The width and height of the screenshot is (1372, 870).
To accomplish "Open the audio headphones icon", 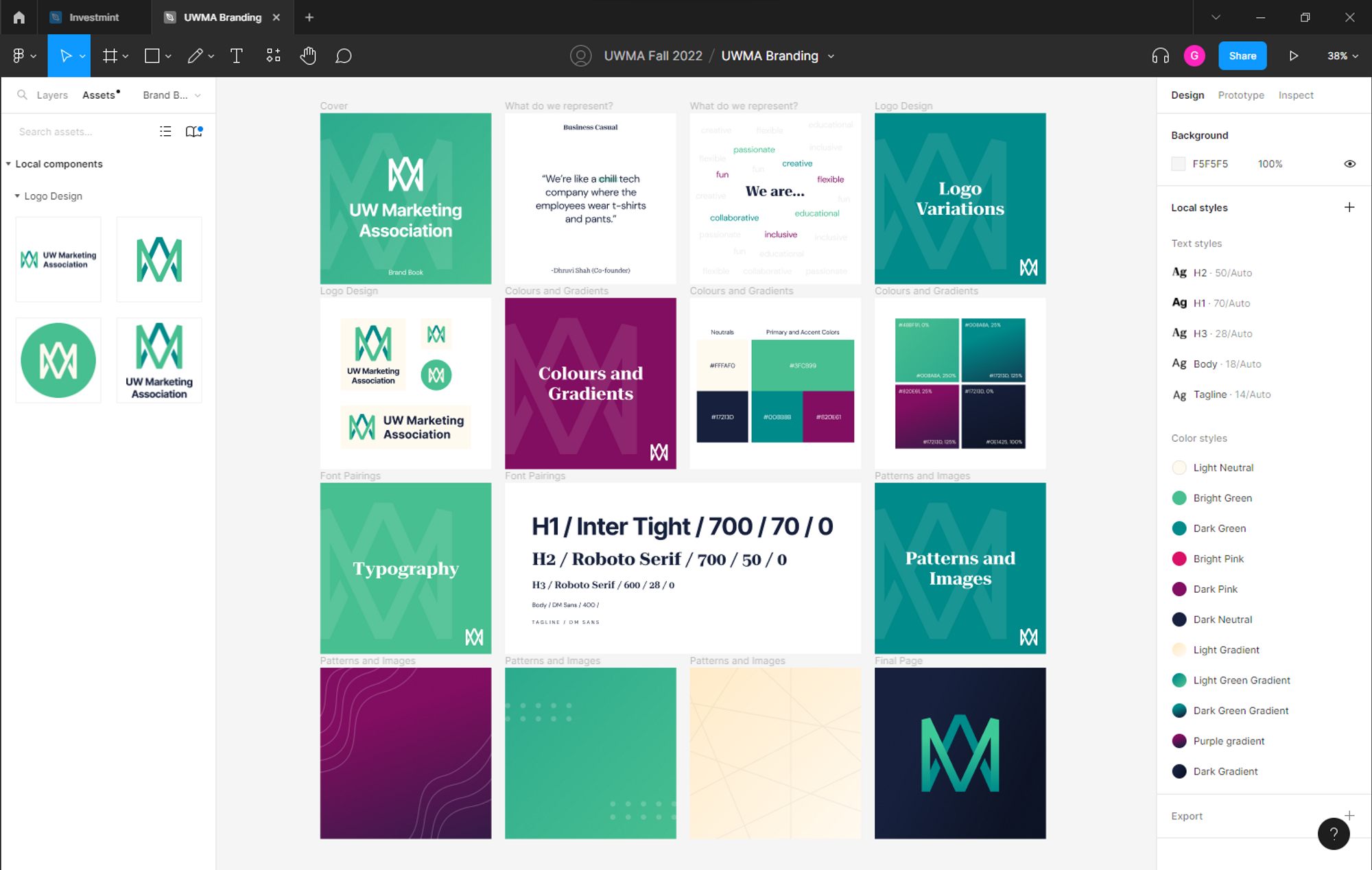I will [1160, 56].
